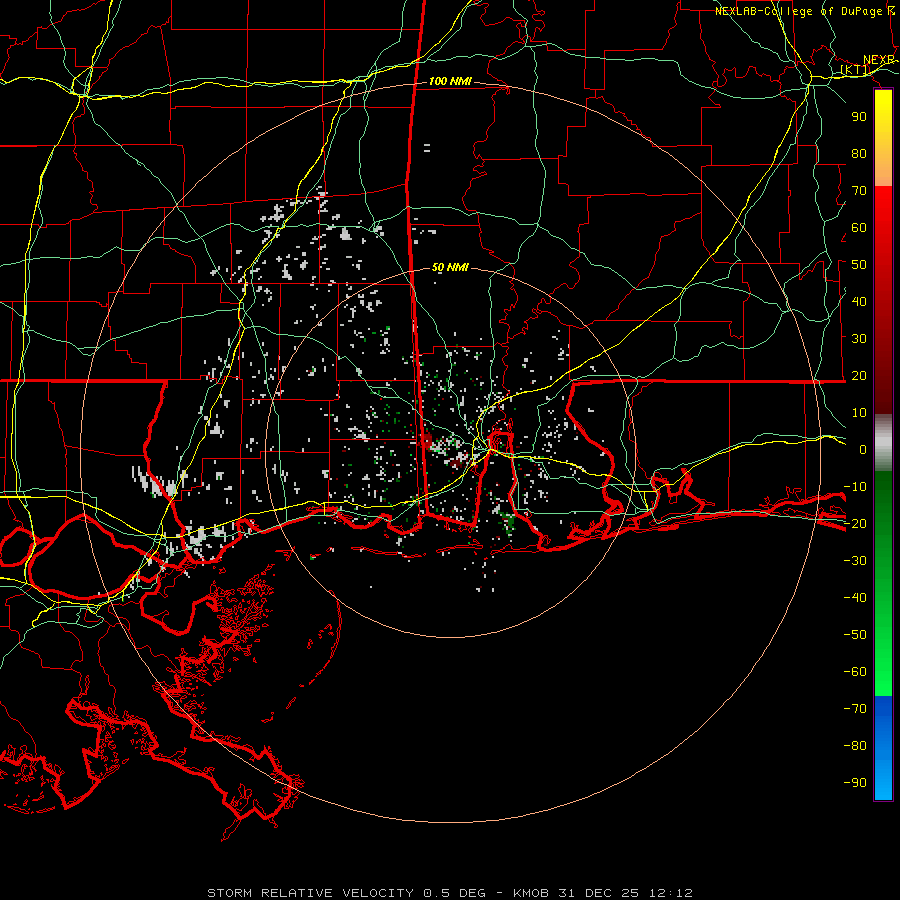900x900 pixels.
Task: Click the yellow top segment of velocity color bar
Action: (x=883, y=138)
